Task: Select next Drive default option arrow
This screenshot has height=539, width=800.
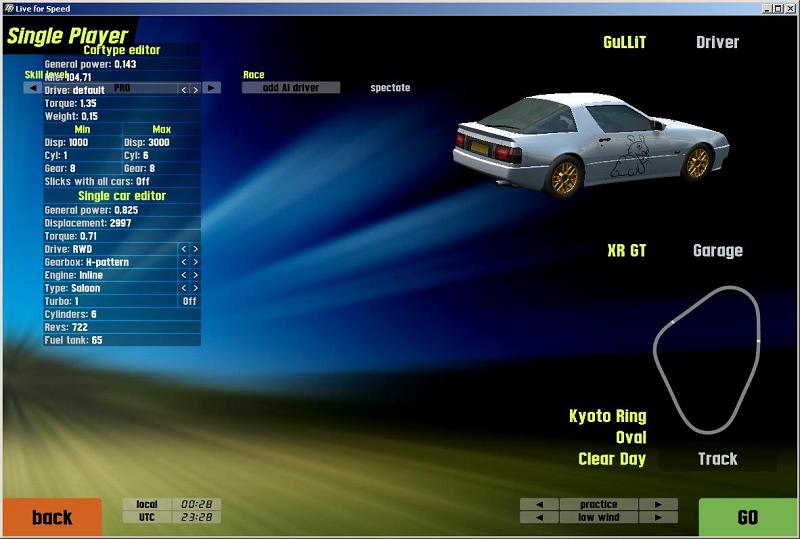Action: click(x=195, y=90)
